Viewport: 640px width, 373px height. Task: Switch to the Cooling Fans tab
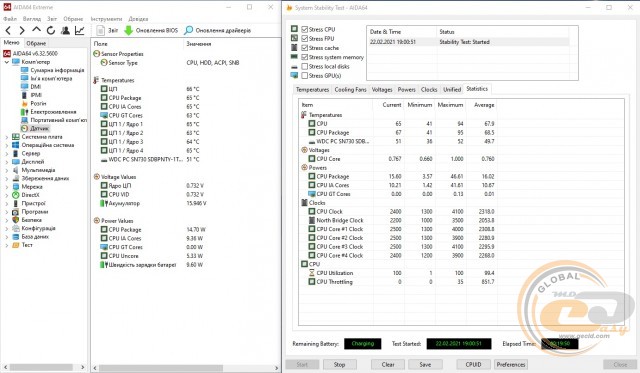tap(350, 90)
